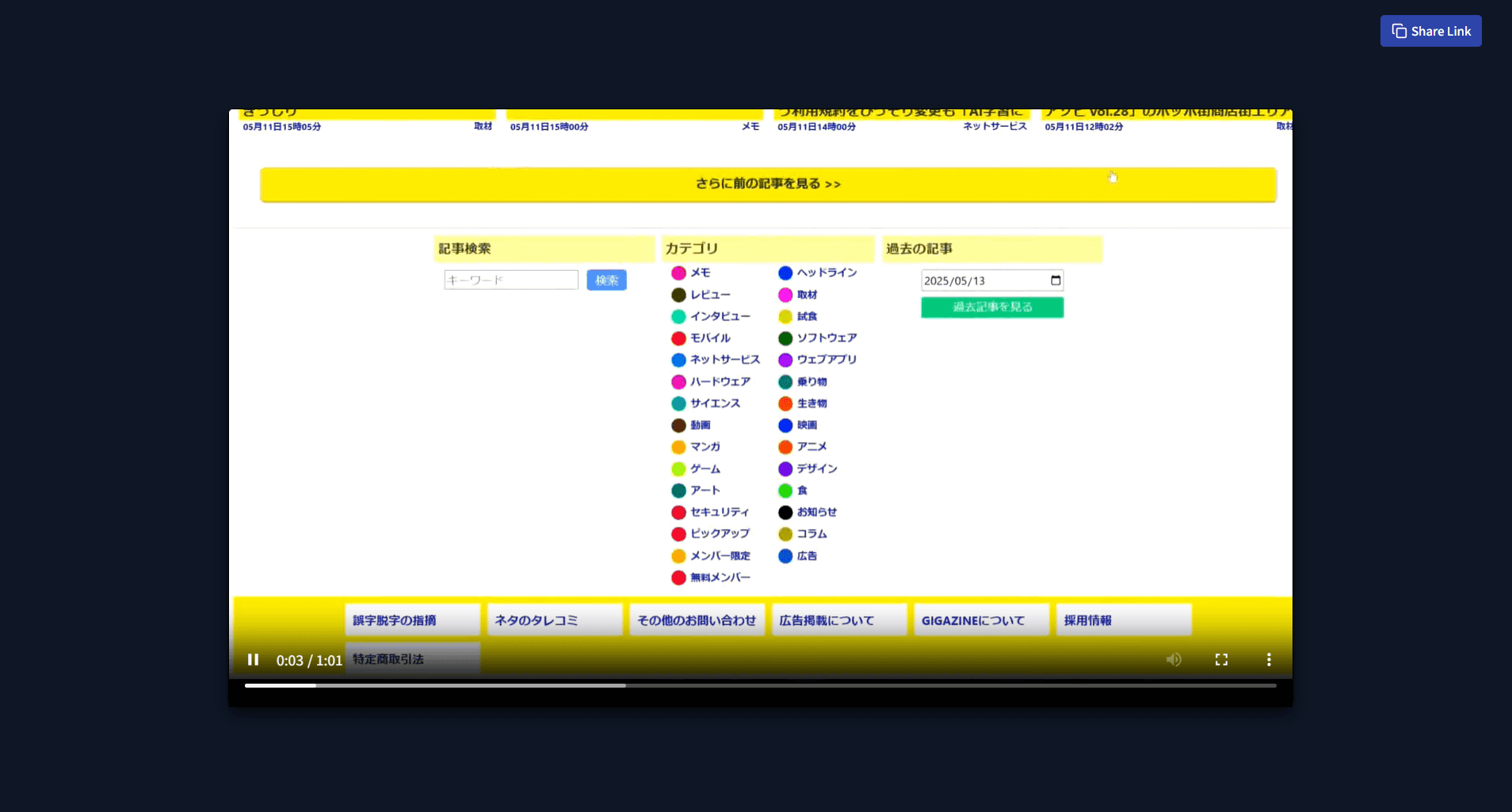
Task: Select the アニメ category
Action: 803,447
